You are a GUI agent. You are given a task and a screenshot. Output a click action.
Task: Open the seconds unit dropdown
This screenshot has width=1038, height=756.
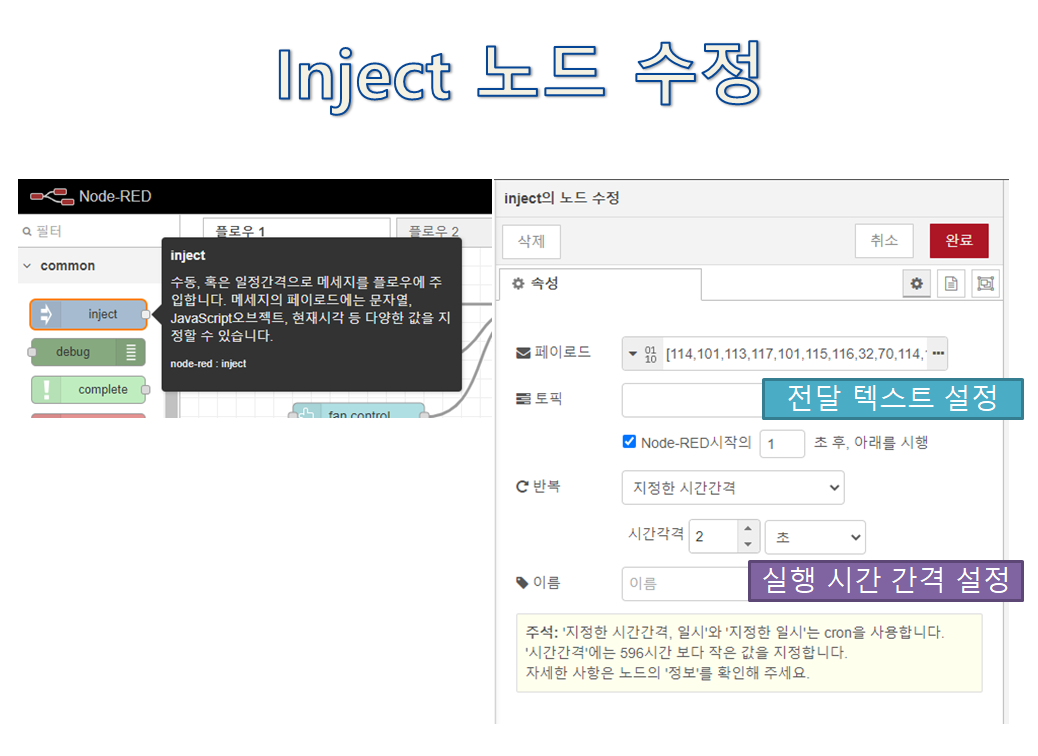815,537
